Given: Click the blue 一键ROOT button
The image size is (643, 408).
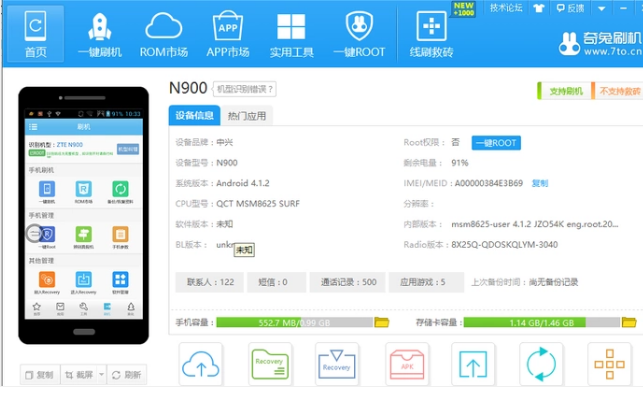Looking at the screenshot, I should coord(496,143).
